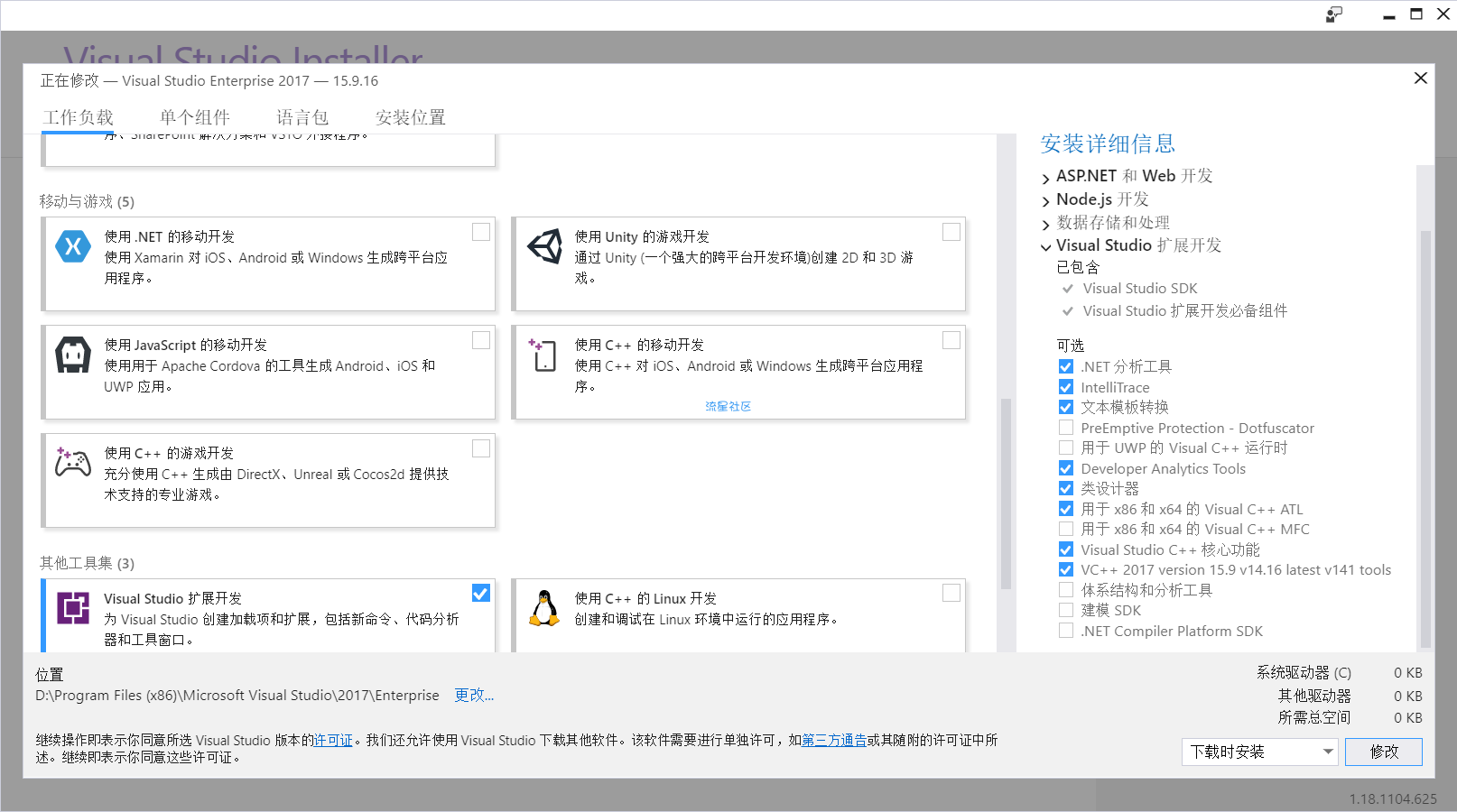This screenshot has width=1457, height=812.
Task: Uncheck Developer Analytics Tools
Action: [x=1066, y=468]
